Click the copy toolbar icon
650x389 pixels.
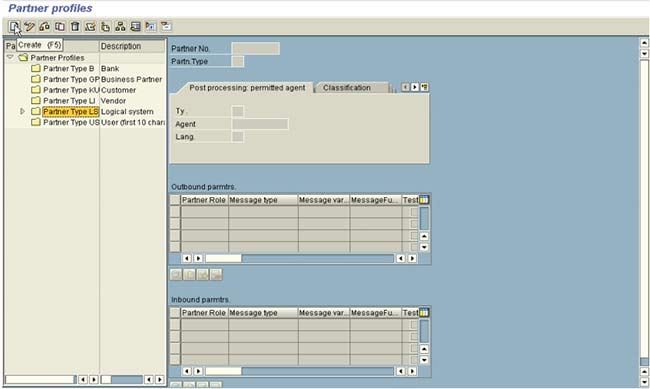click(x=60, y=27)
